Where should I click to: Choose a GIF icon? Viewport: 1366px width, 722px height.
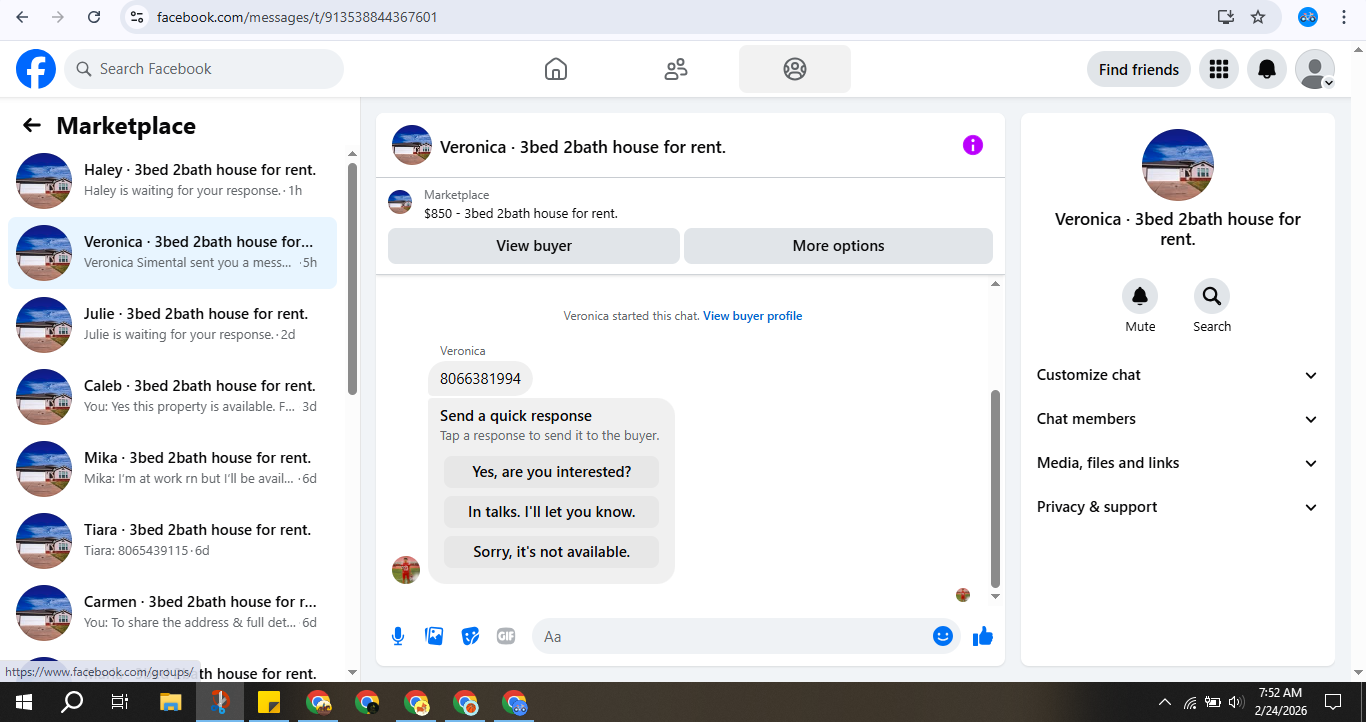506,636
